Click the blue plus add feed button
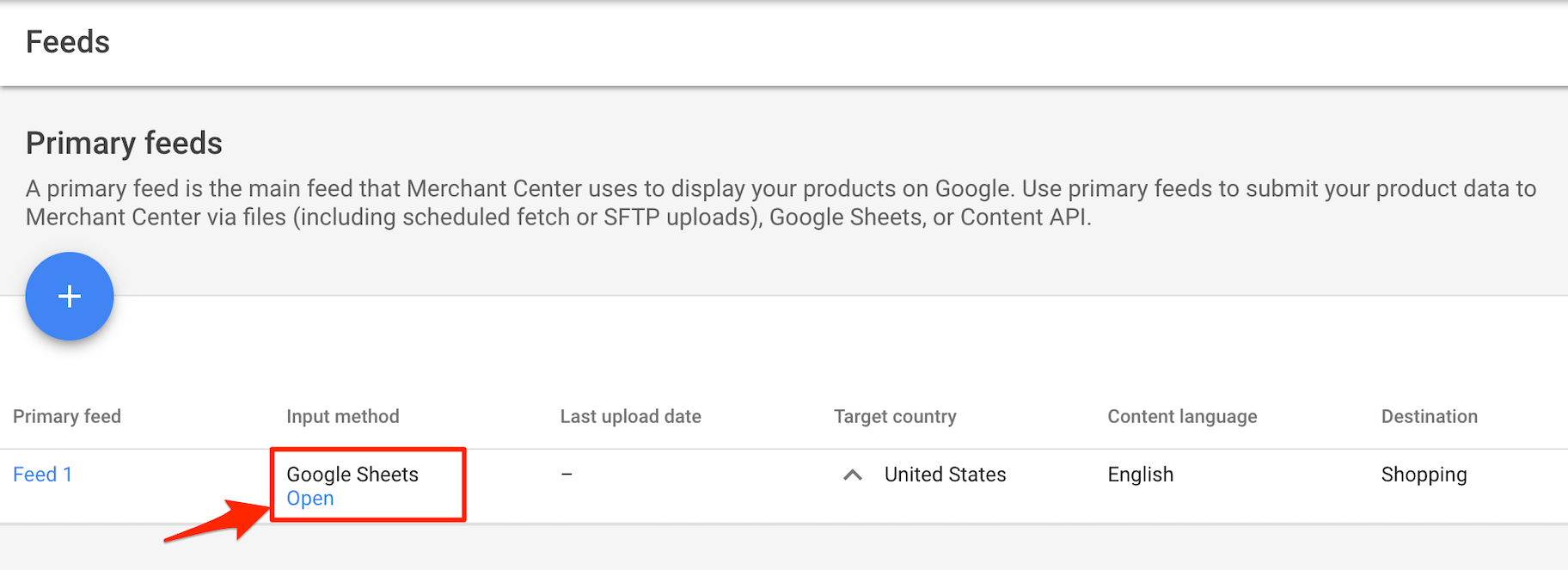Image resolution: width=1568 pixels, height=570 pixels. point(70,297)
